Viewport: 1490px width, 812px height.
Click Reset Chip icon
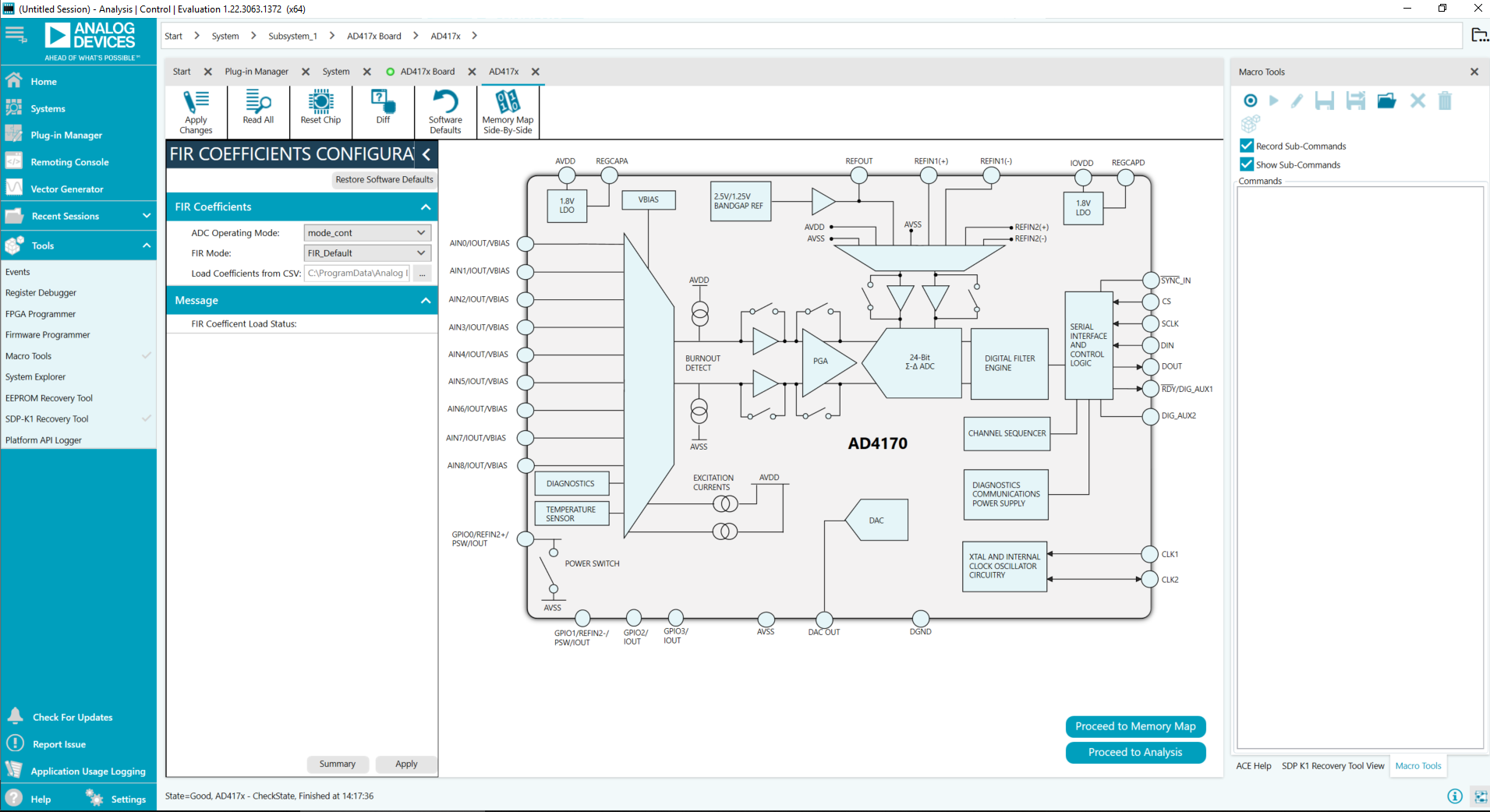(x=320, y=111)
